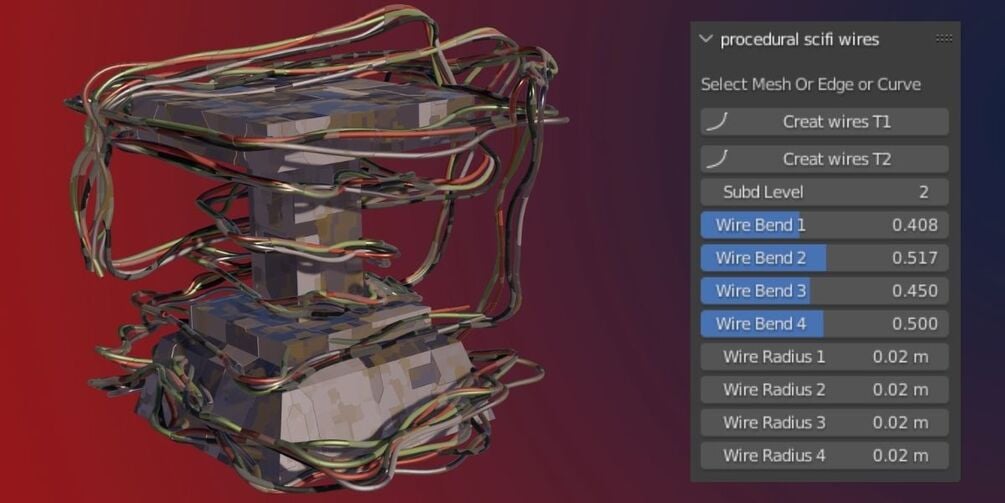Click the Creat wires T2 button

pyautogui.click(x=824, y=159)
